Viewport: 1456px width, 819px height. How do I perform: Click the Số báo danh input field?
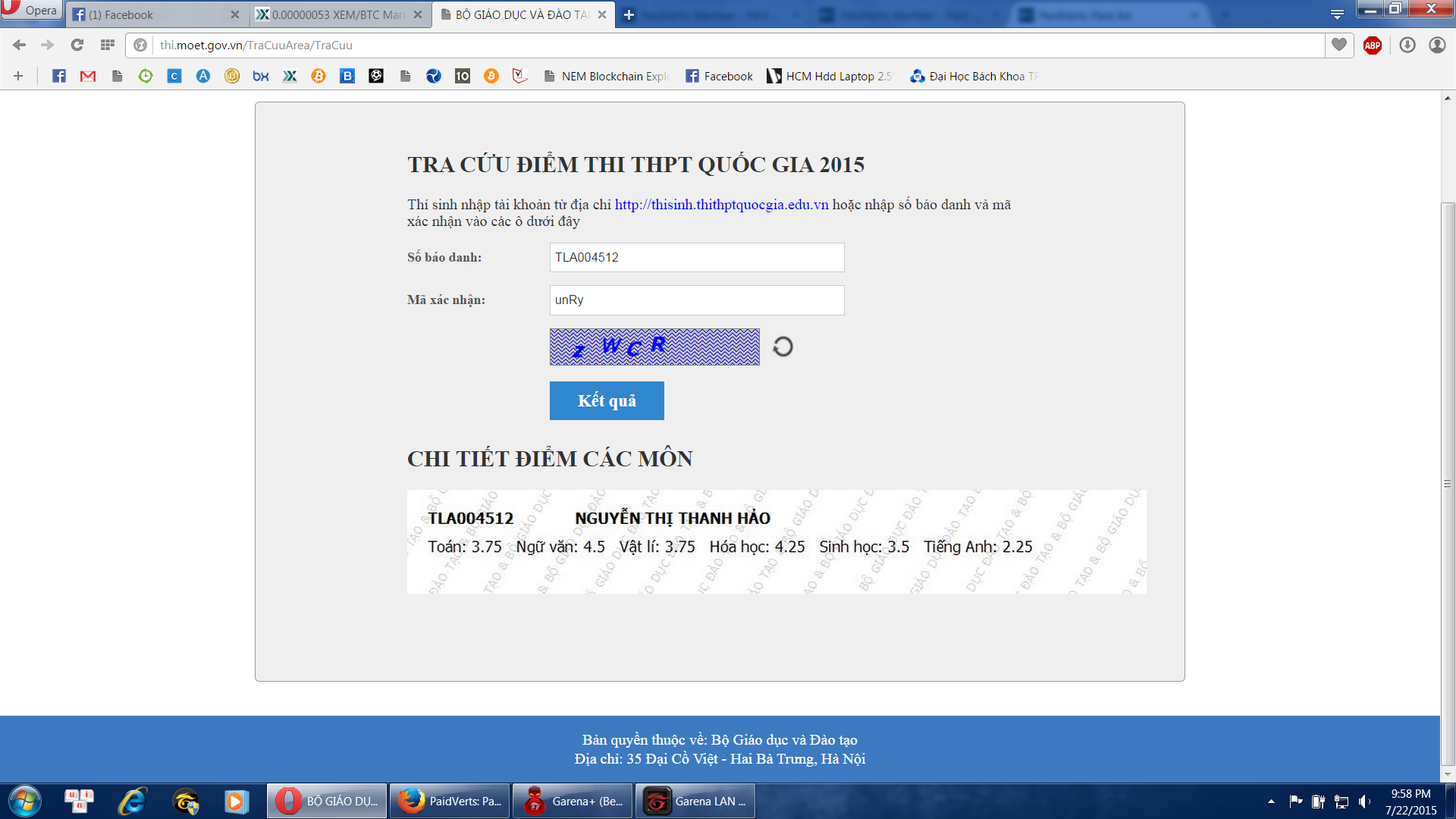[x=696, y=258]
